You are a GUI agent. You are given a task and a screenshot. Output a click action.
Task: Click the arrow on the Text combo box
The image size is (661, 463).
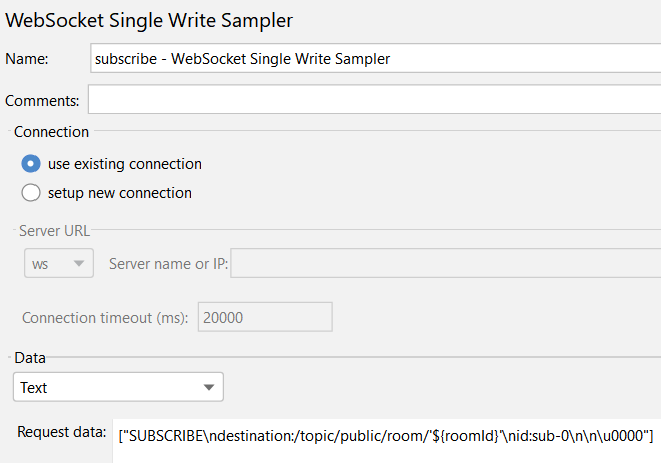[208, 387]
